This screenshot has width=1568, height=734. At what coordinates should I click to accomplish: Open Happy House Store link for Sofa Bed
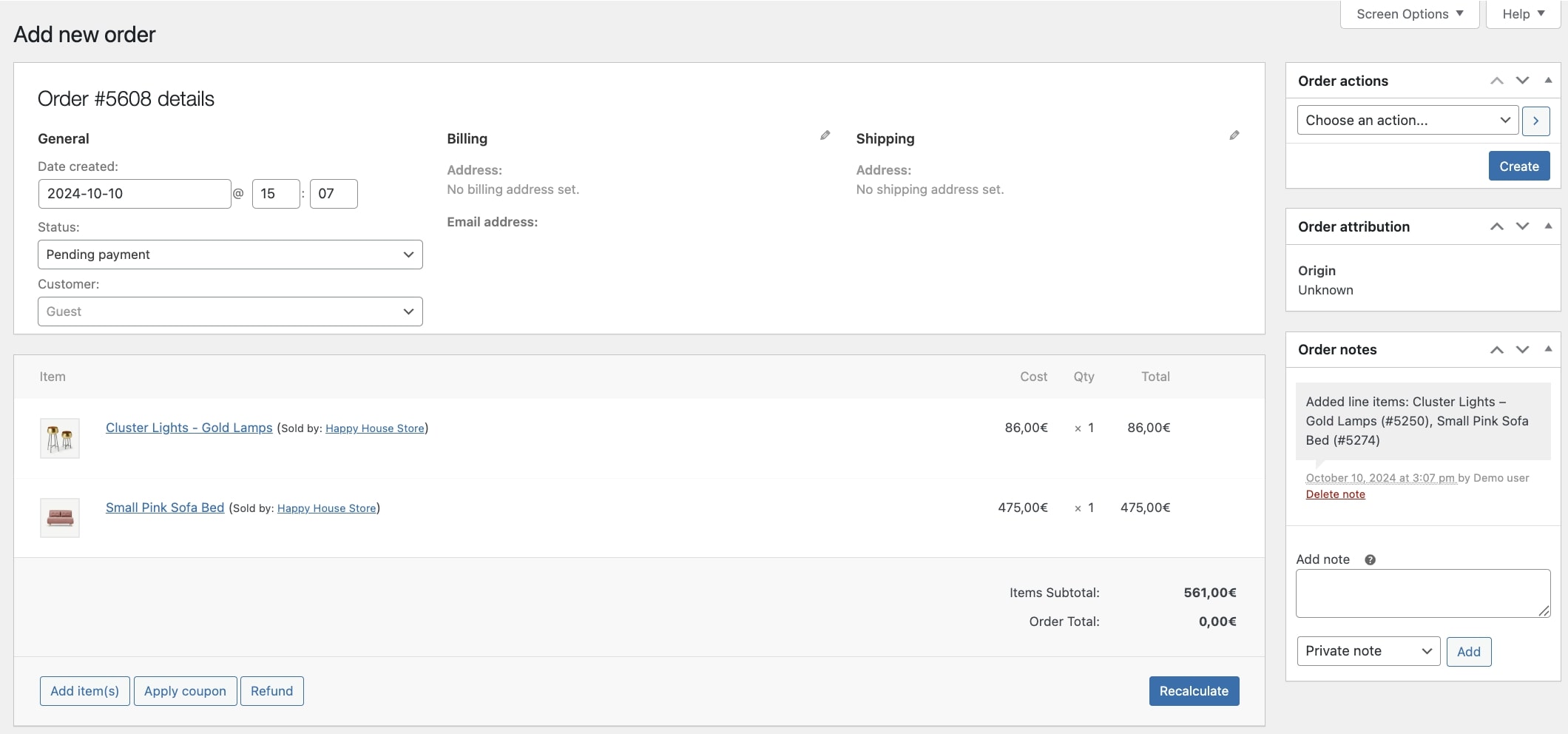(327, 508)
